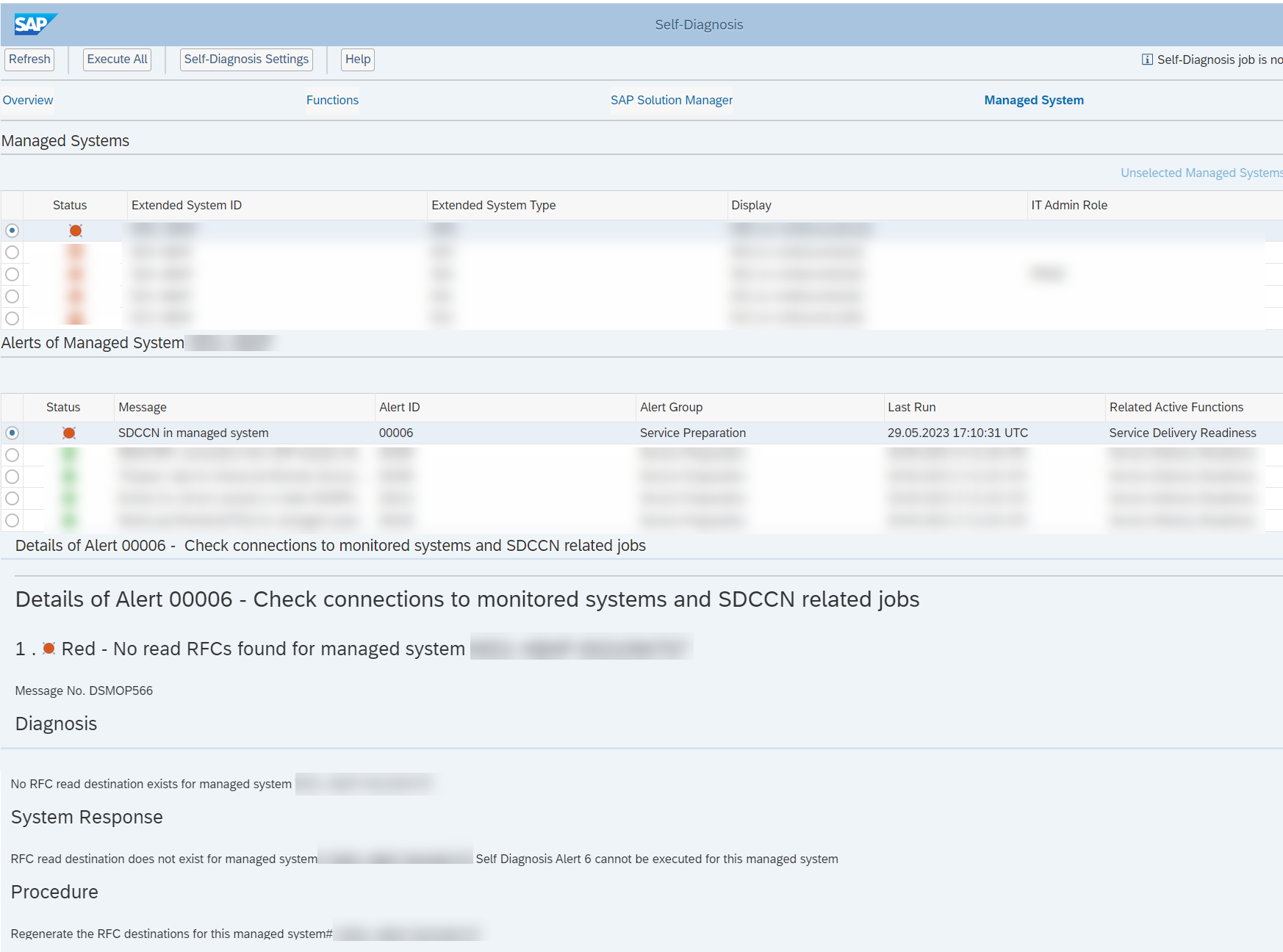Click 'Message No. DSMOP566' text
The image size is (1283, 952).
point(84,690)
